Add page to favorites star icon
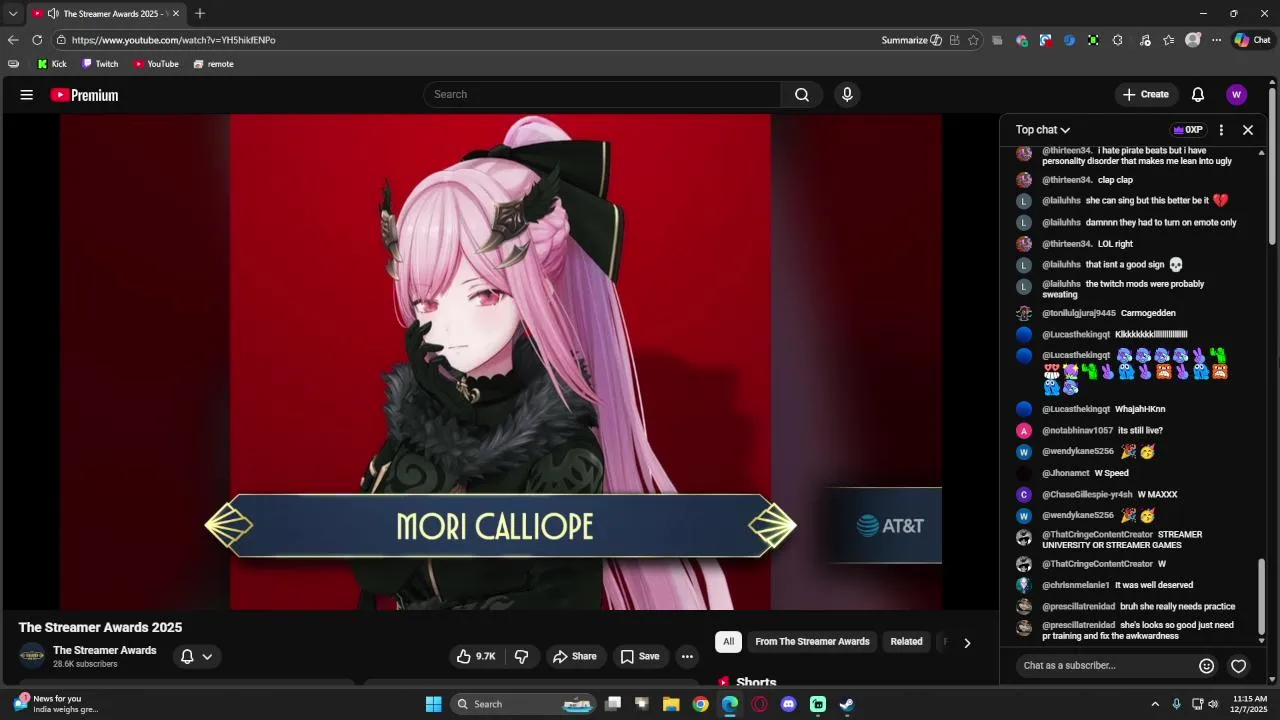 [x=973, y=40]
